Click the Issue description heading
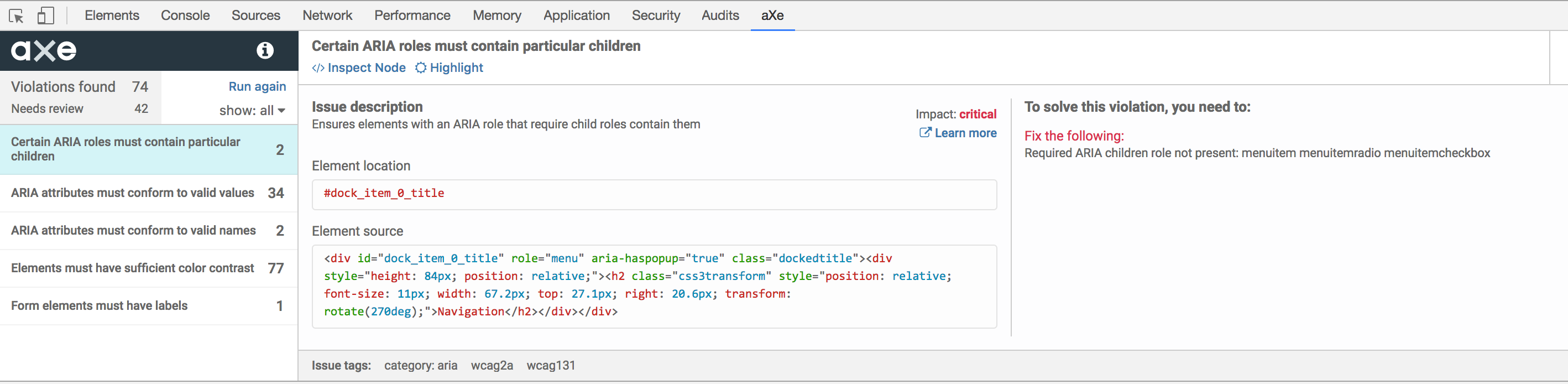Viewport: 1568px width, 384px height. 367,107
